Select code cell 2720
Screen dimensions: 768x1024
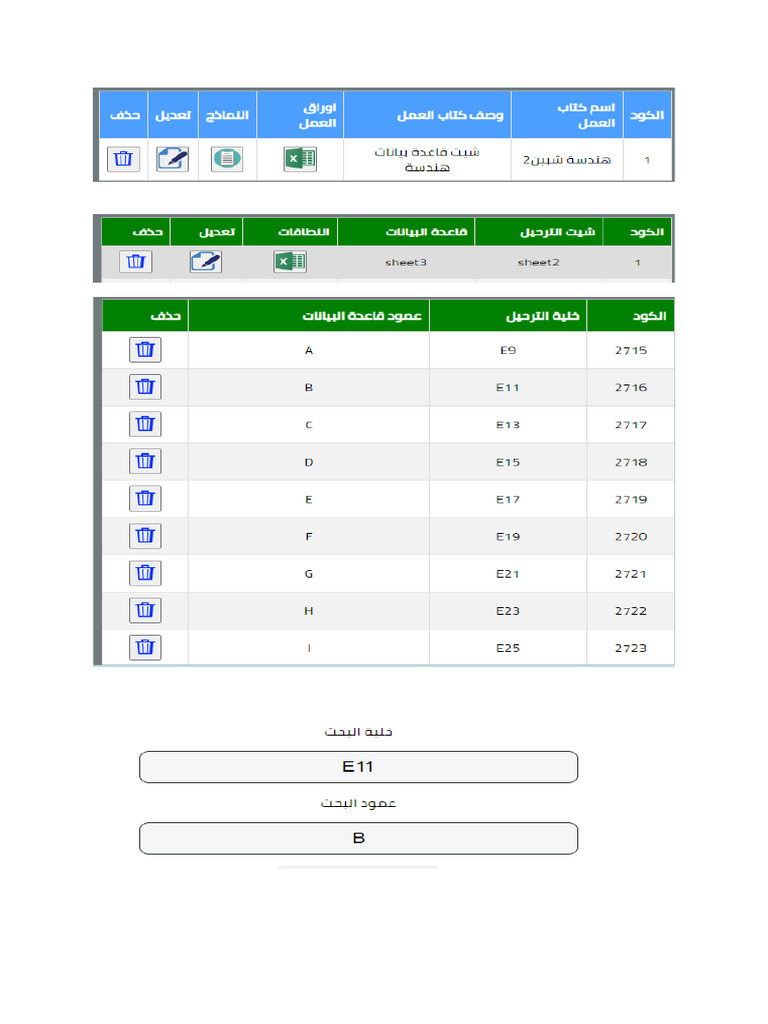click(x=631, y=537)
